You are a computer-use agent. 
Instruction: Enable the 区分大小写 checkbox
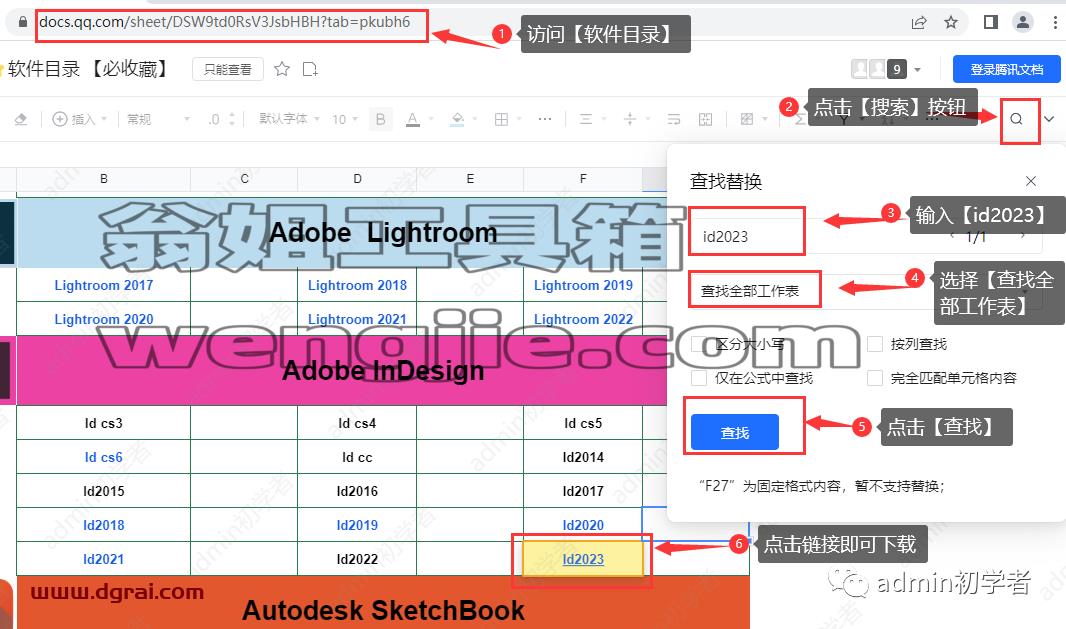[698, 344]
